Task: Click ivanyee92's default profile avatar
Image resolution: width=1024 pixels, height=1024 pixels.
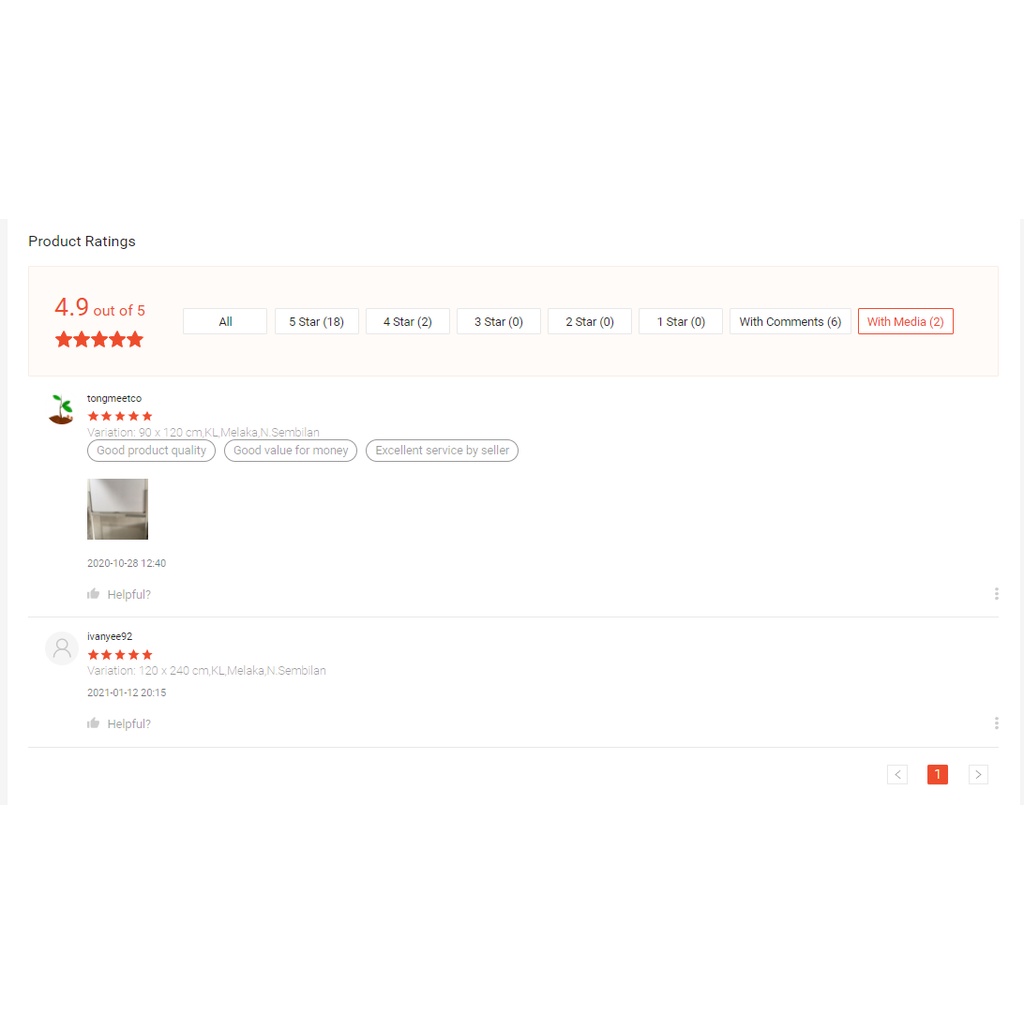Action: [x=62, y=648]
